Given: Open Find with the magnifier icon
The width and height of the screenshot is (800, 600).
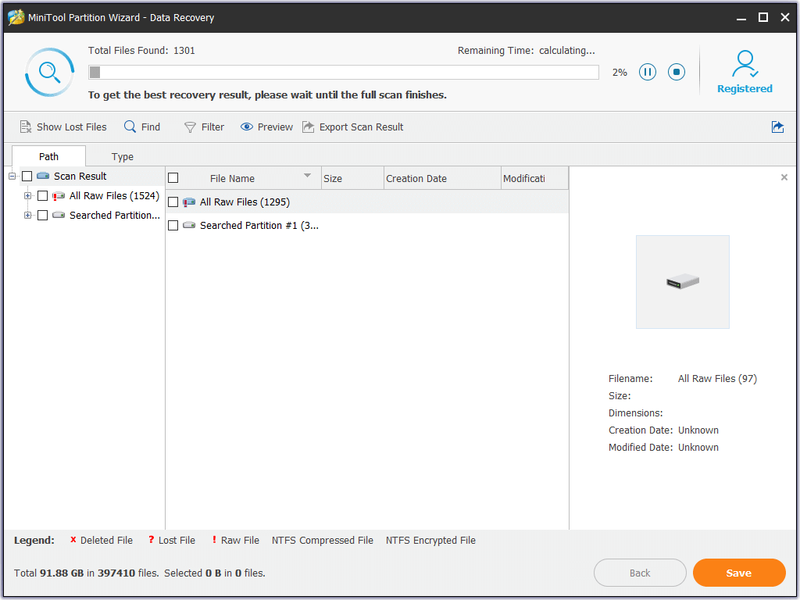Looking at the screenshot, I should [x=130, y=127].
